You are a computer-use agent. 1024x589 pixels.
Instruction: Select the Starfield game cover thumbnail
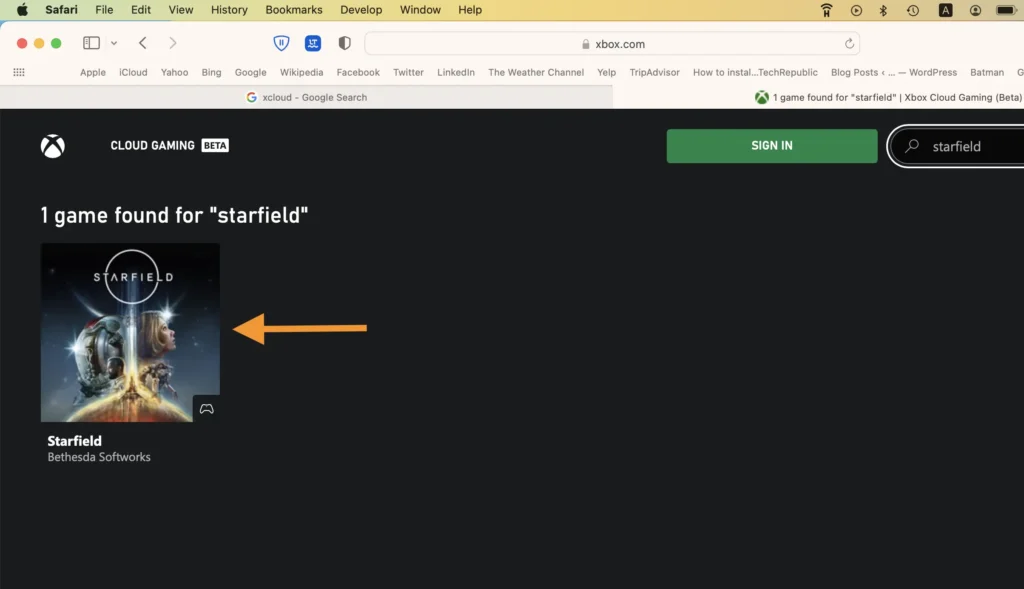click(131, 332)
